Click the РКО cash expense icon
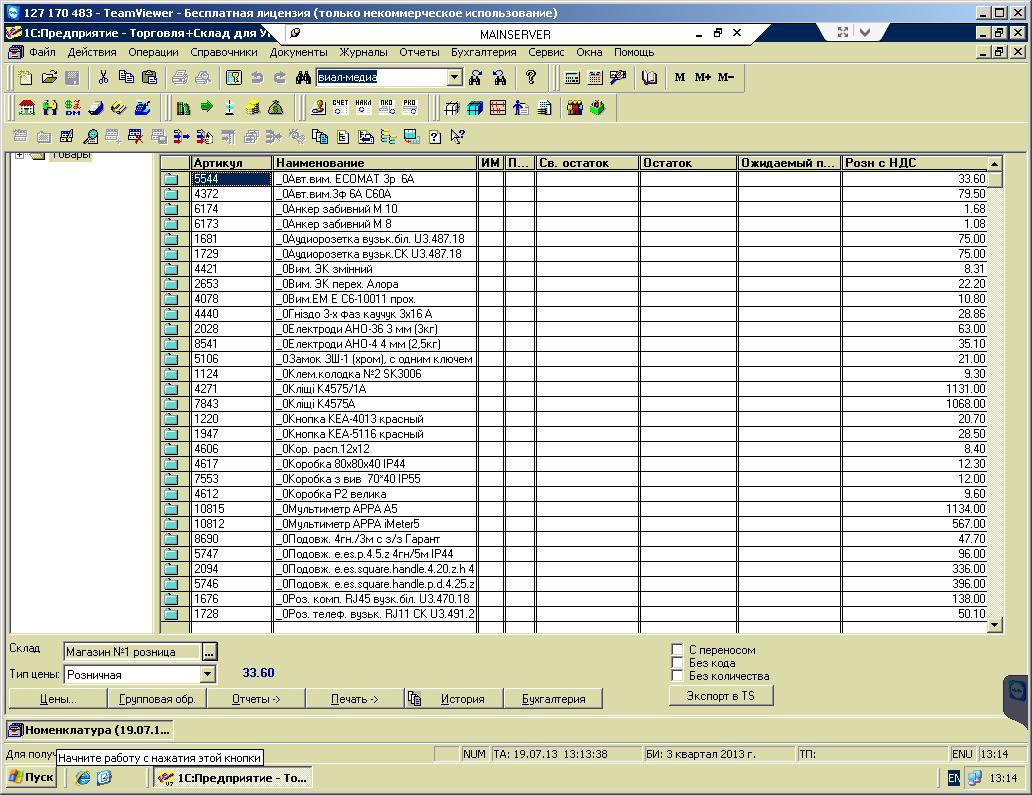 tap(409, 107)
